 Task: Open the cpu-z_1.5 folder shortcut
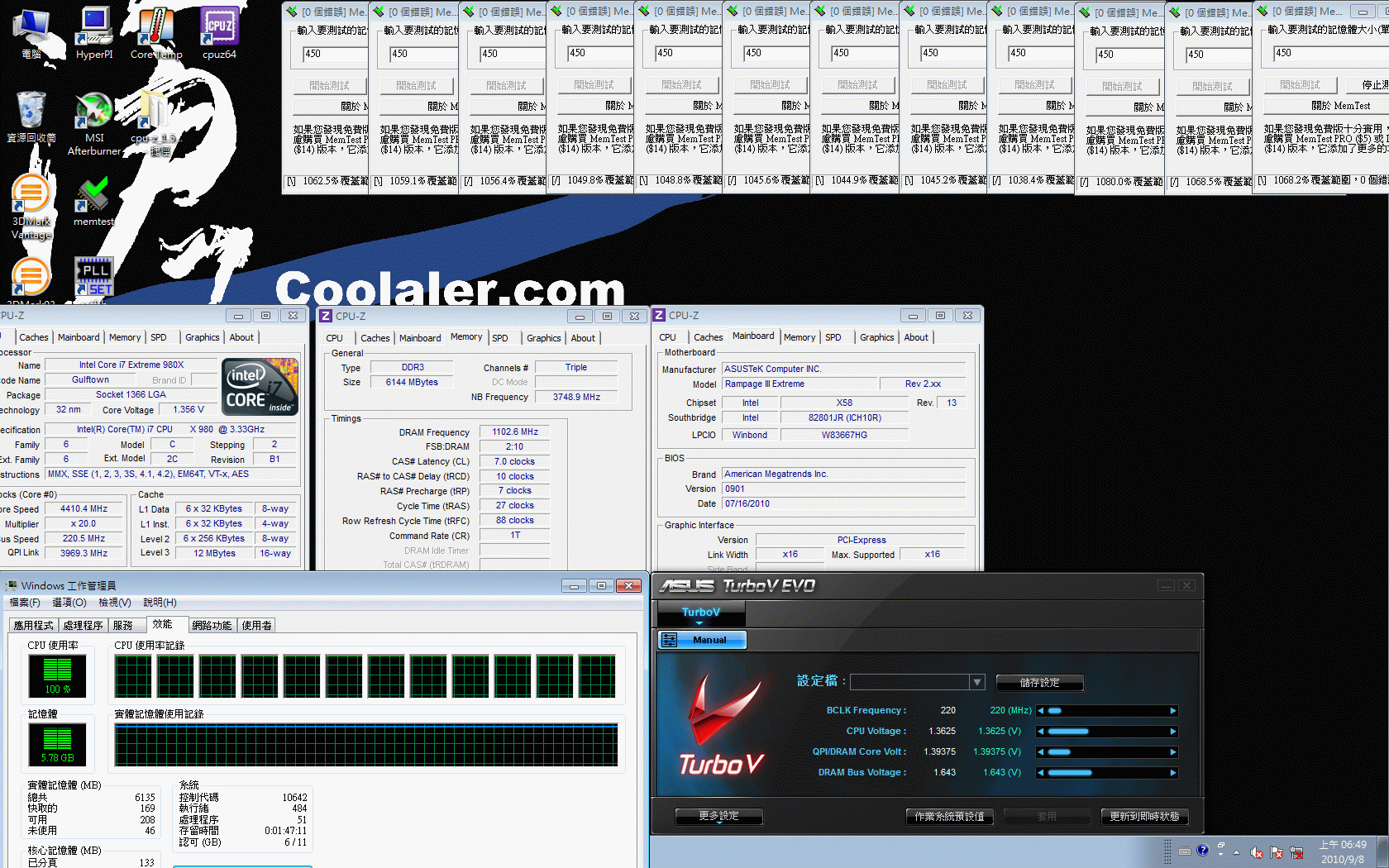click(x=155, y=122)
